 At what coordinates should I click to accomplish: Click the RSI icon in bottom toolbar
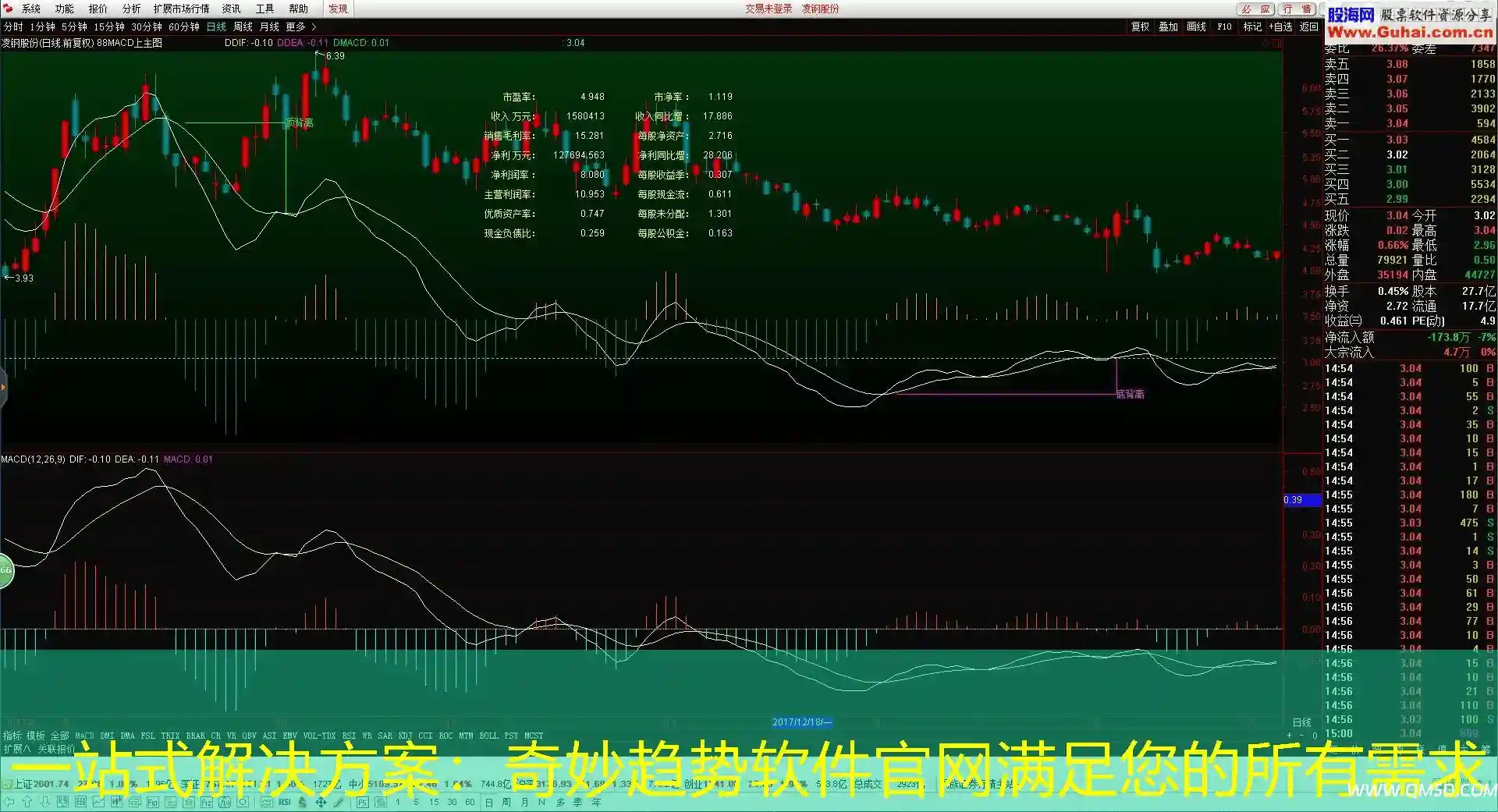pyautogui.click(x=285, y=802)
